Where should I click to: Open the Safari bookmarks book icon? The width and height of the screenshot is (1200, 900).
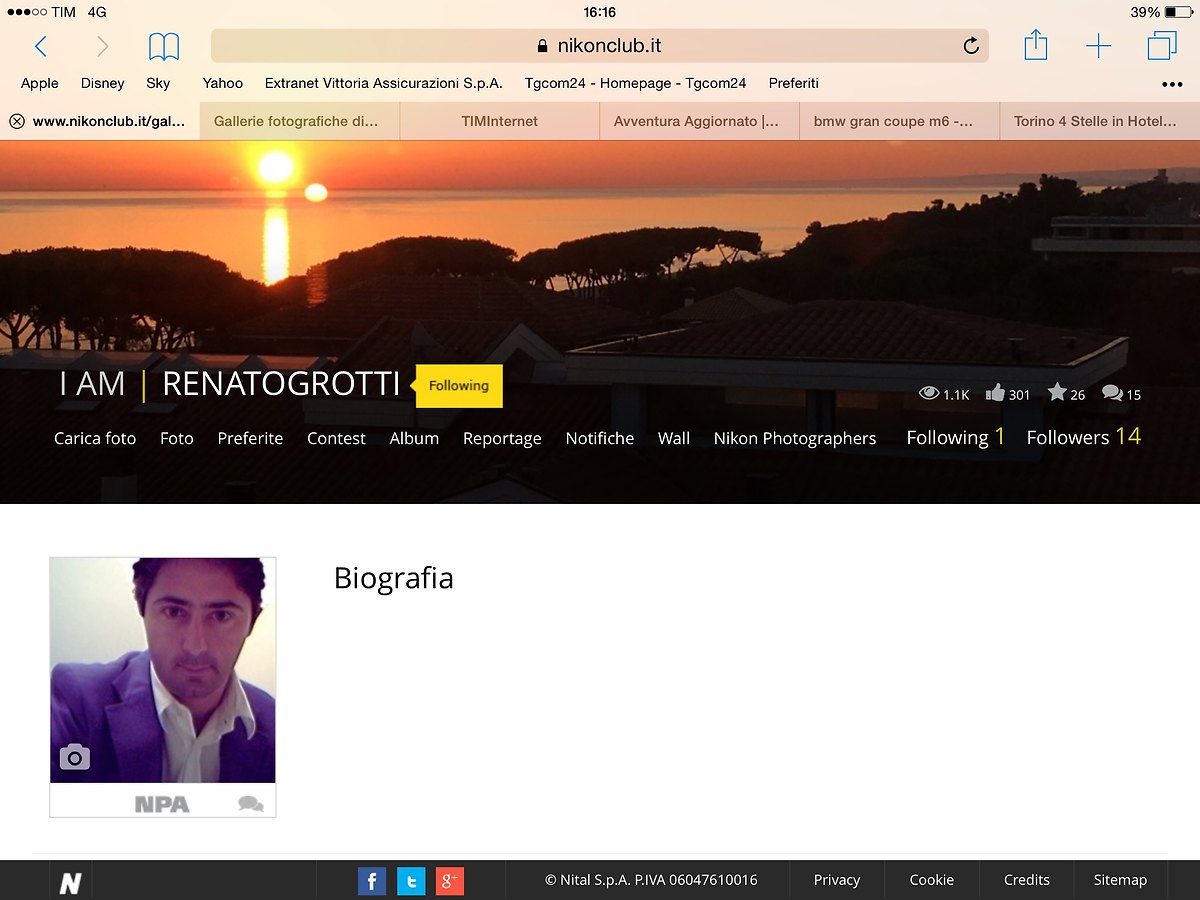coord(164,46)
